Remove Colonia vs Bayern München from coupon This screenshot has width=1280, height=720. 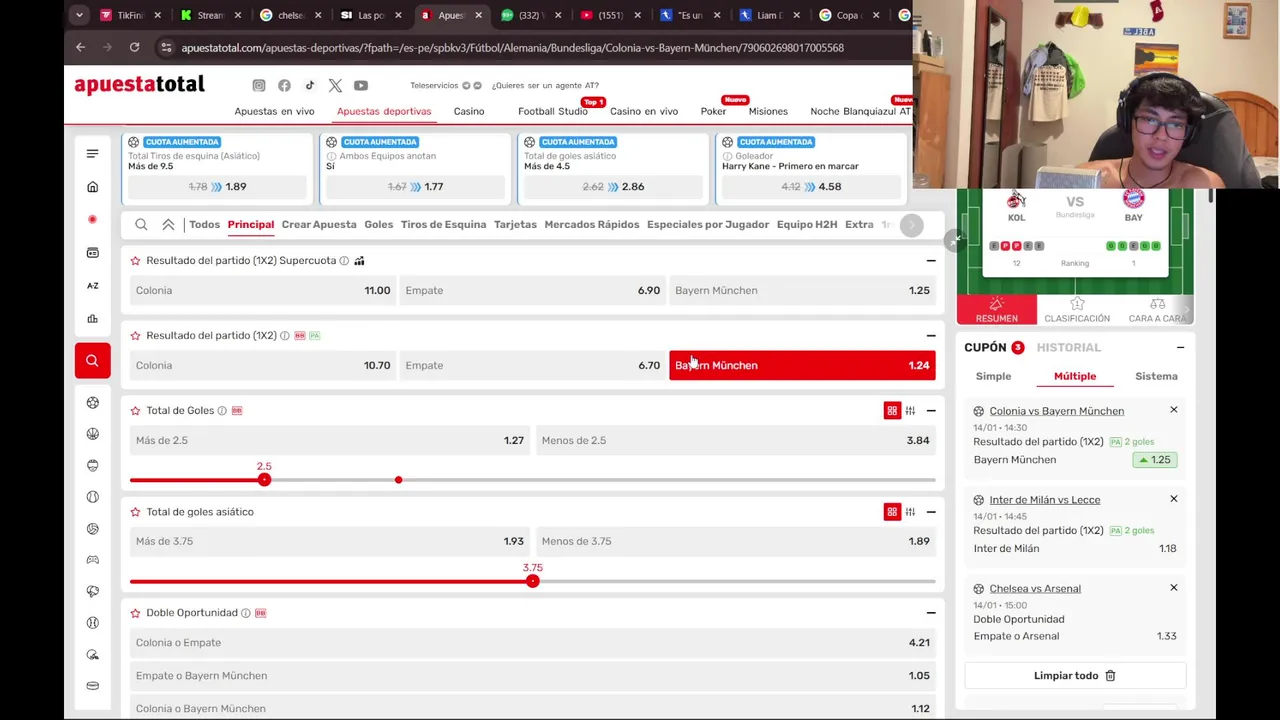[1174, 410]
